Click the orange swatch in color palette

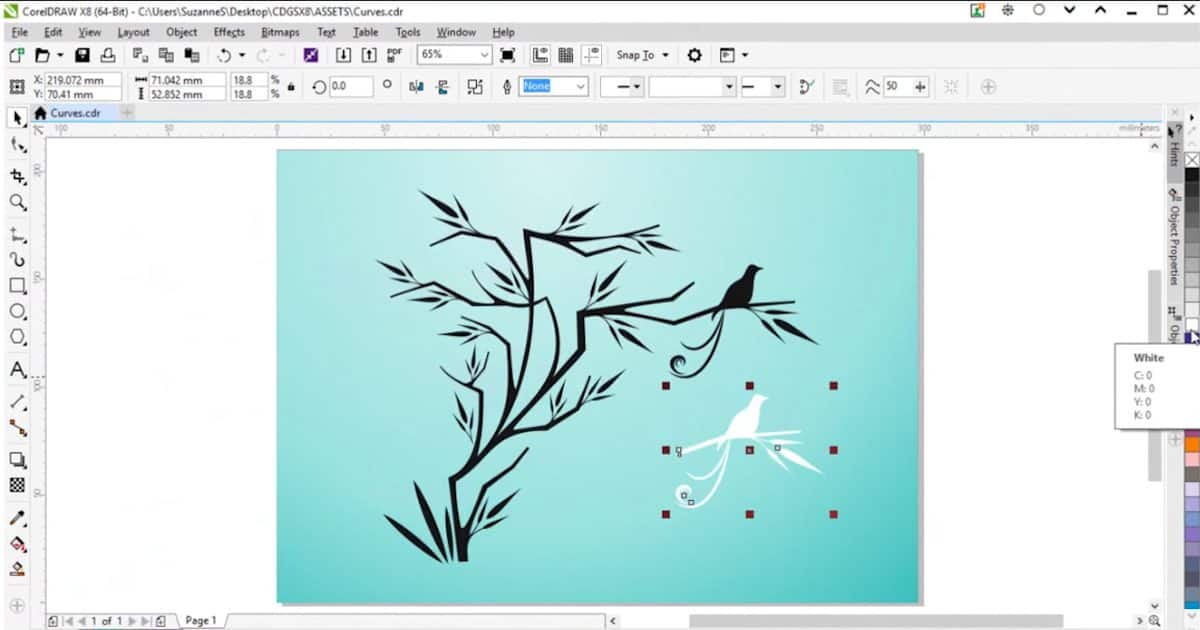[1192, 444]
